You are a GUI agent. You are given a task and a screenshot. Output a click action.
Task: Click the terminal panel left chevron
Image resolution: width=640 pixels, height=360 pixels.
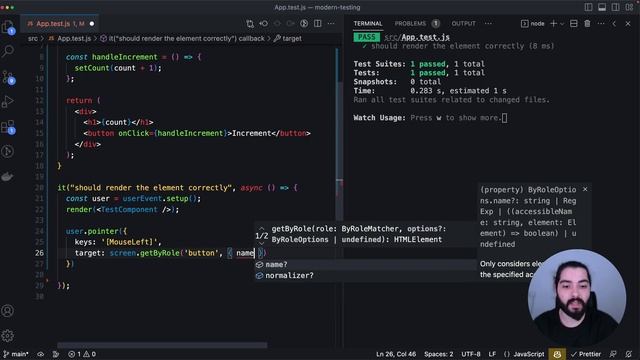pyautogui.click(x=614, y=24)
